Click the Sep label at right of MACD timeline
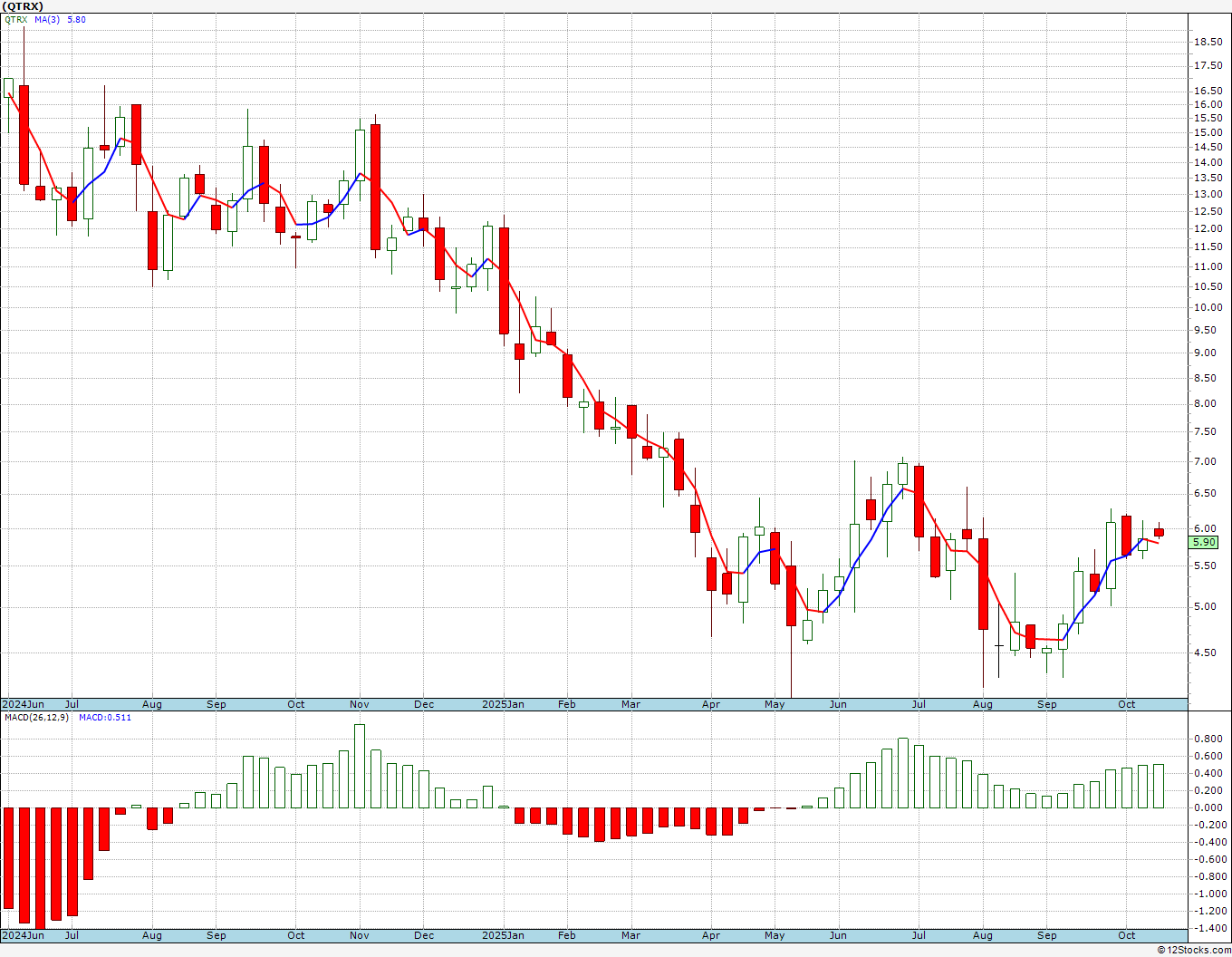1232x957 pixels. click(1047, 935)
